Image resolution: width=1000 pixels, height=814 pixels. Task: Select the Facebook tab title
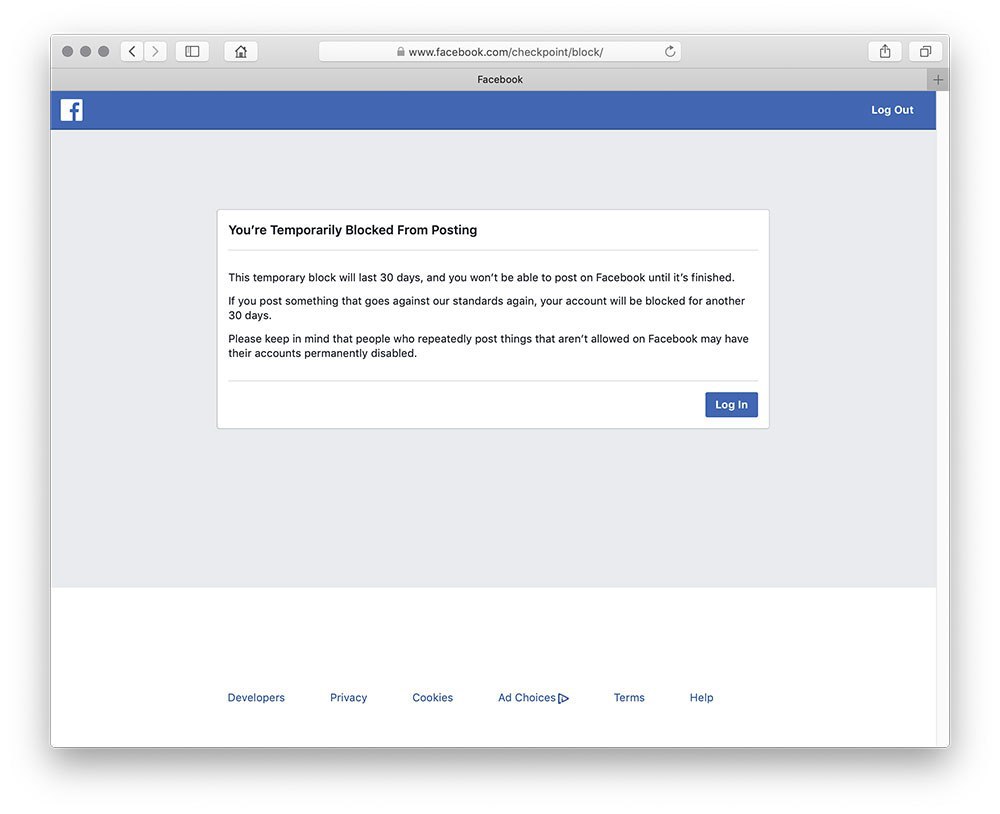[x=499, y=80]
